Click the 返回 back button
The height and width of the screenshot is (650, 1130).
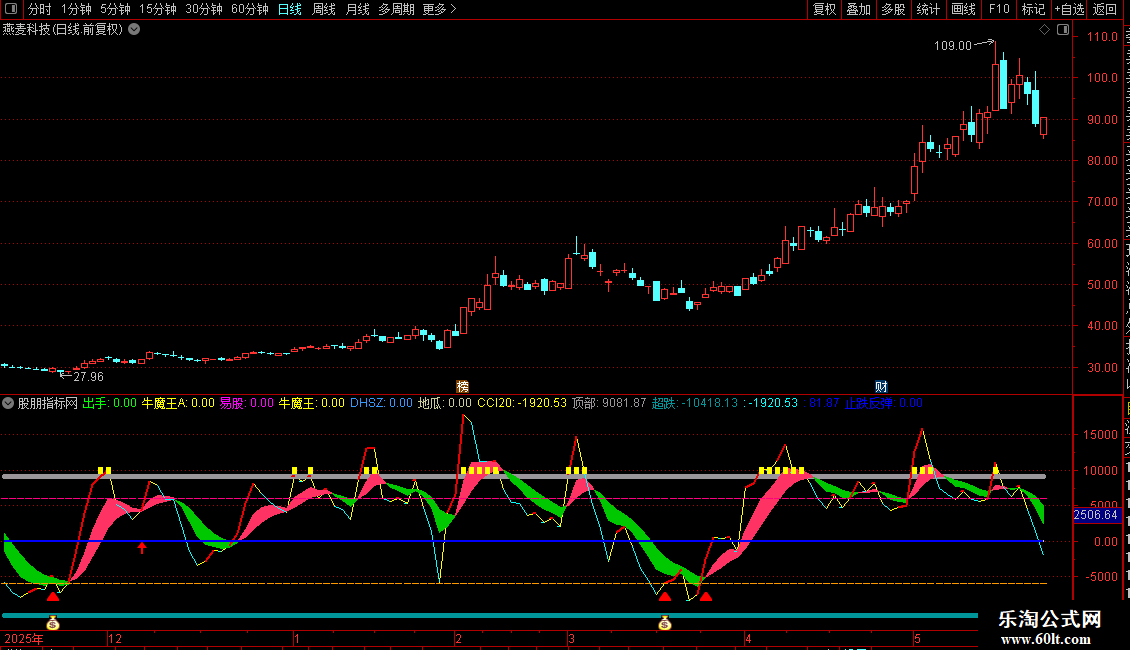click(1104, 9)
